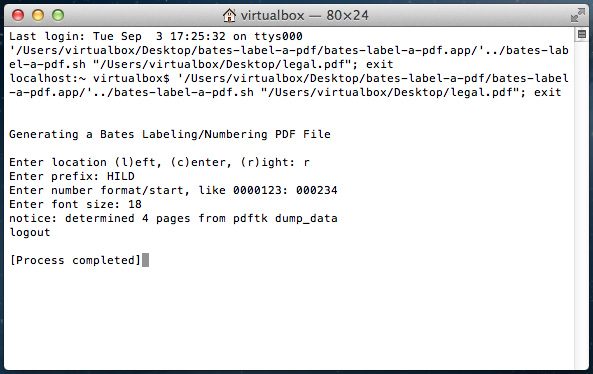Click the localhost:~ virtualbox$ prompt
Viewport: 593px width, 374px height.
(89, 78)
